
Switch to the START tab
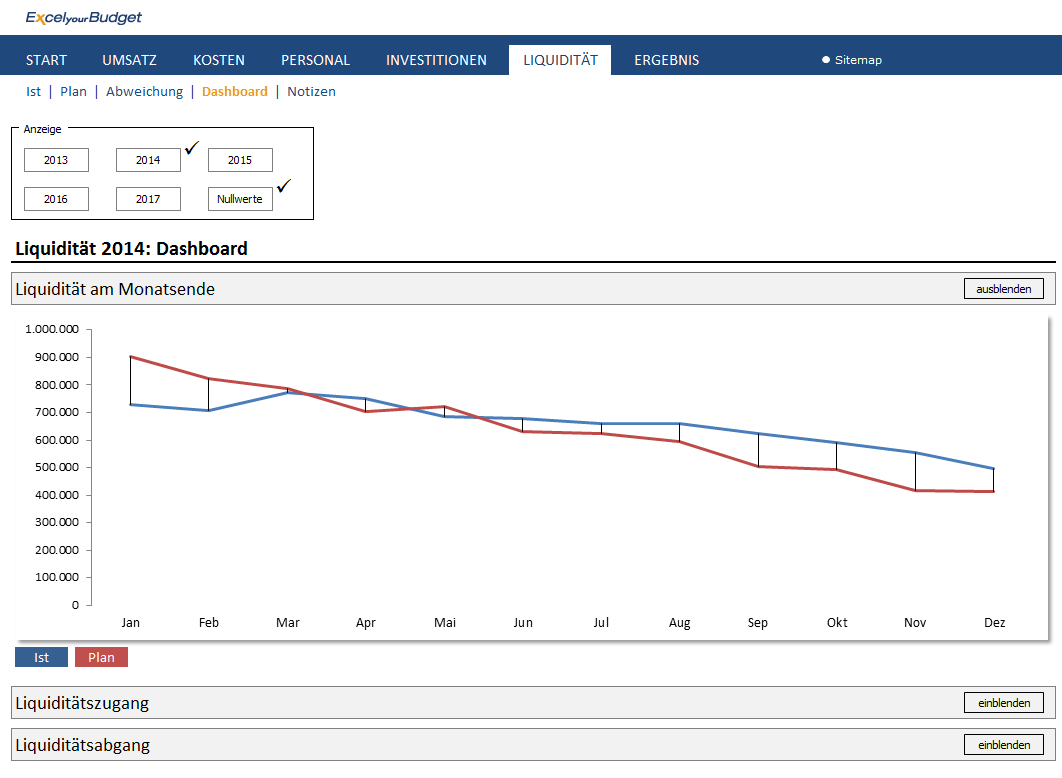click(x=47, y=60)
